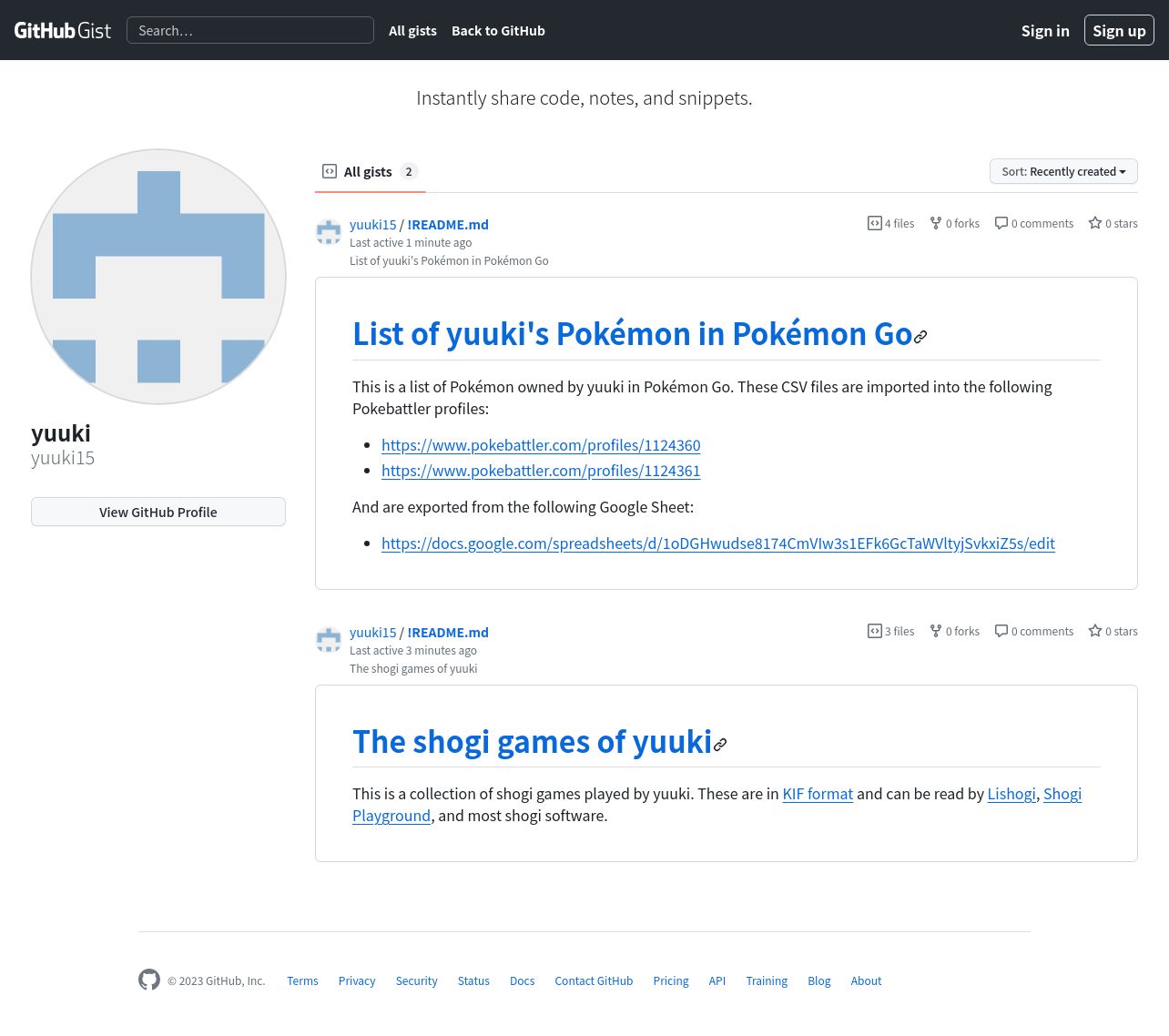Open Docs in the footer

[x=522, y=980]
